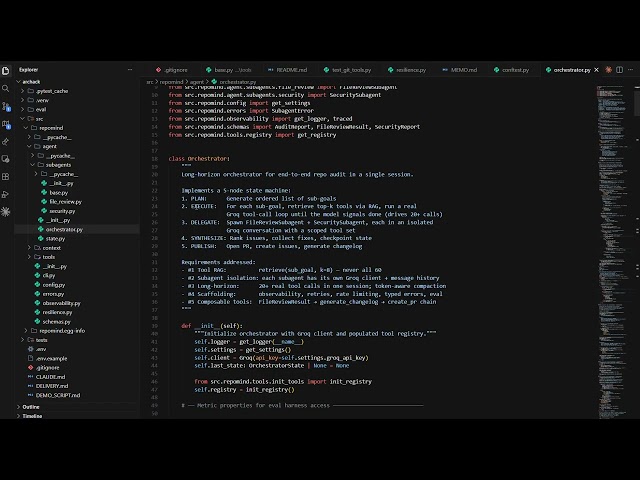Split the editor with the split icon
Screen dimensions: 640x480
click(619, 70)
